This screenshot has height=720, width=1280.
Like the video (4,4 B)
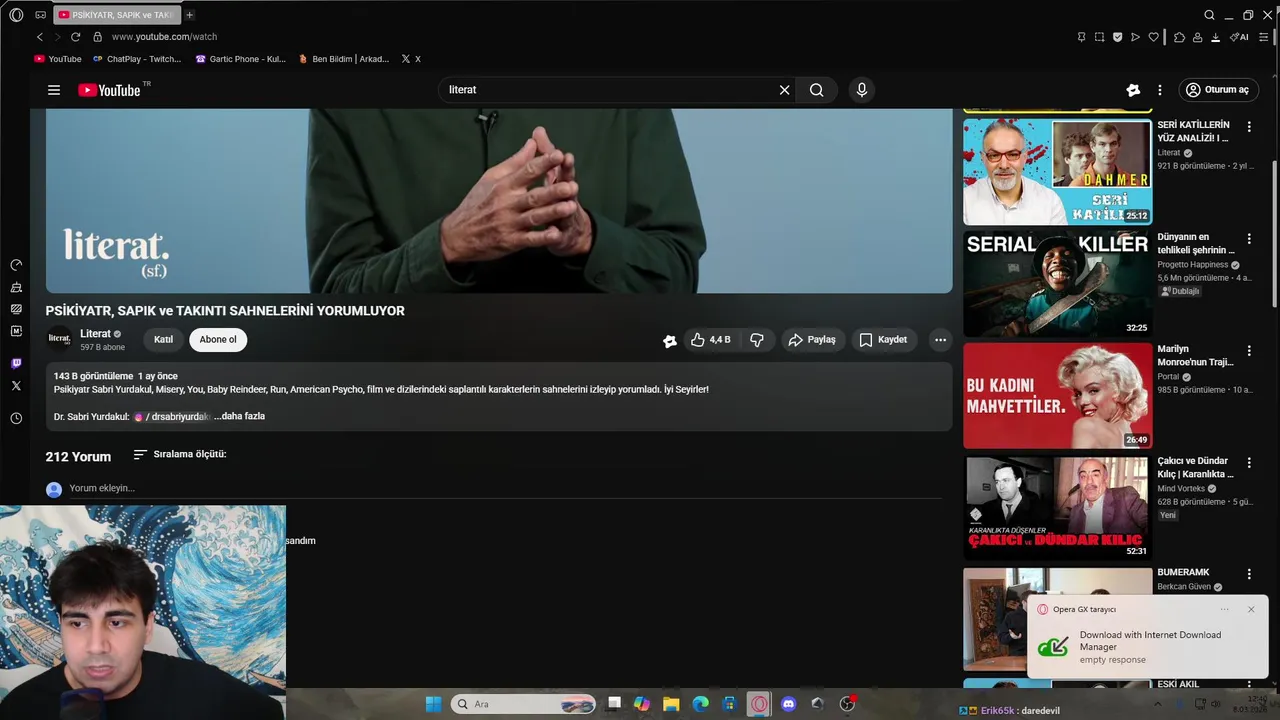click(x=711, y=340)
